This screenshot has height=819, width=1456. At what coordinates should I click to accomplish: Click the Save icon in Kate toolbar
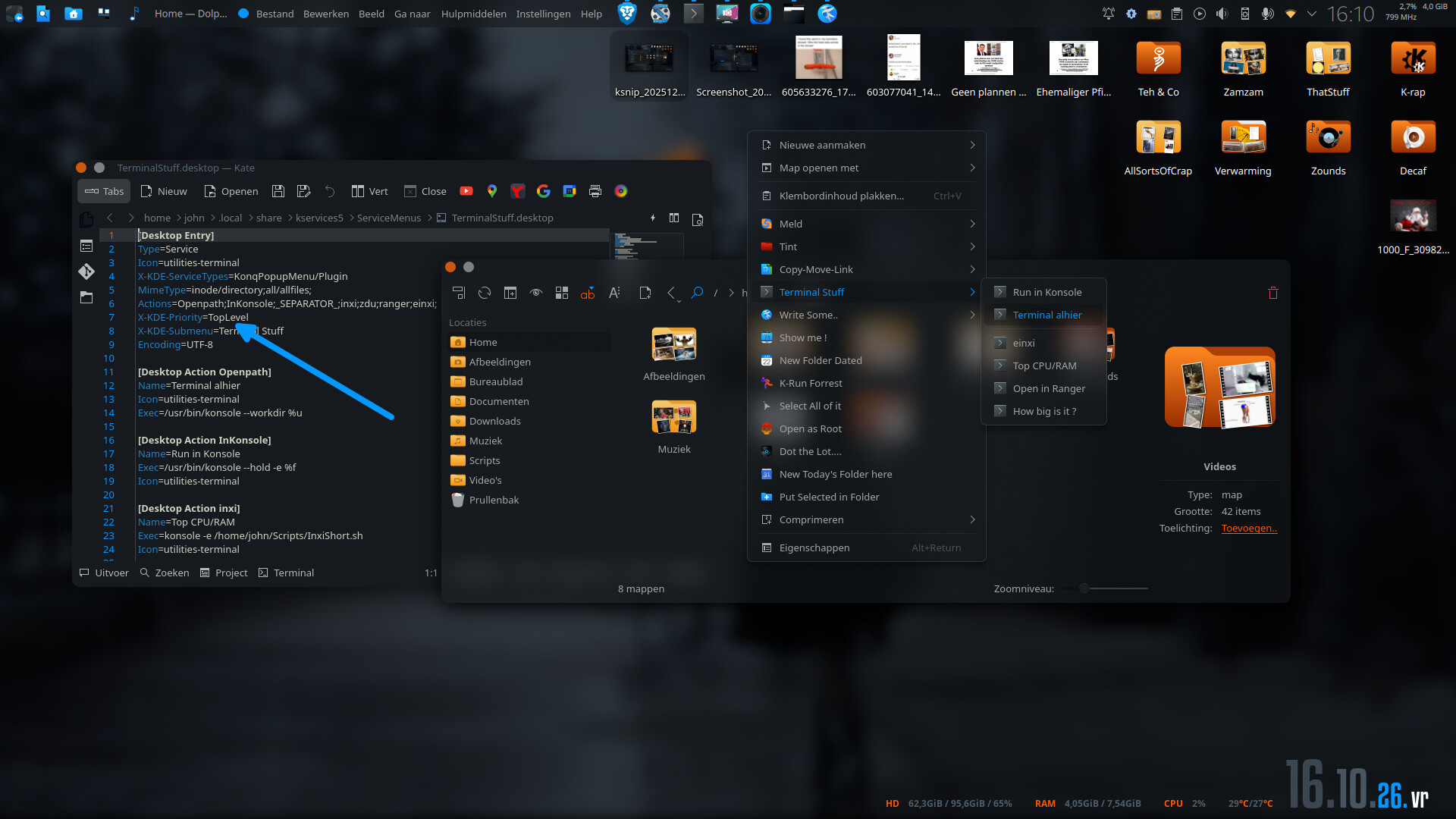point(278,191)
